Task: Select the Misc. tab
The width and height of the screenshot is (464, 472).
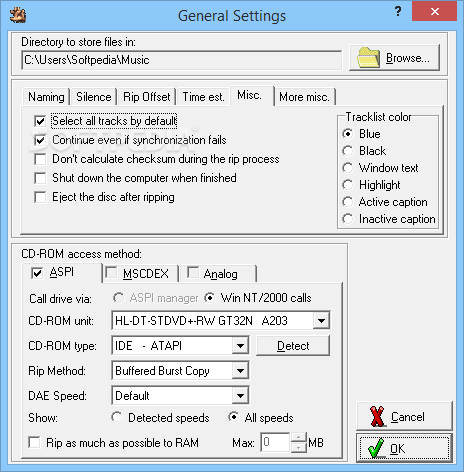Action: (252, 96)
